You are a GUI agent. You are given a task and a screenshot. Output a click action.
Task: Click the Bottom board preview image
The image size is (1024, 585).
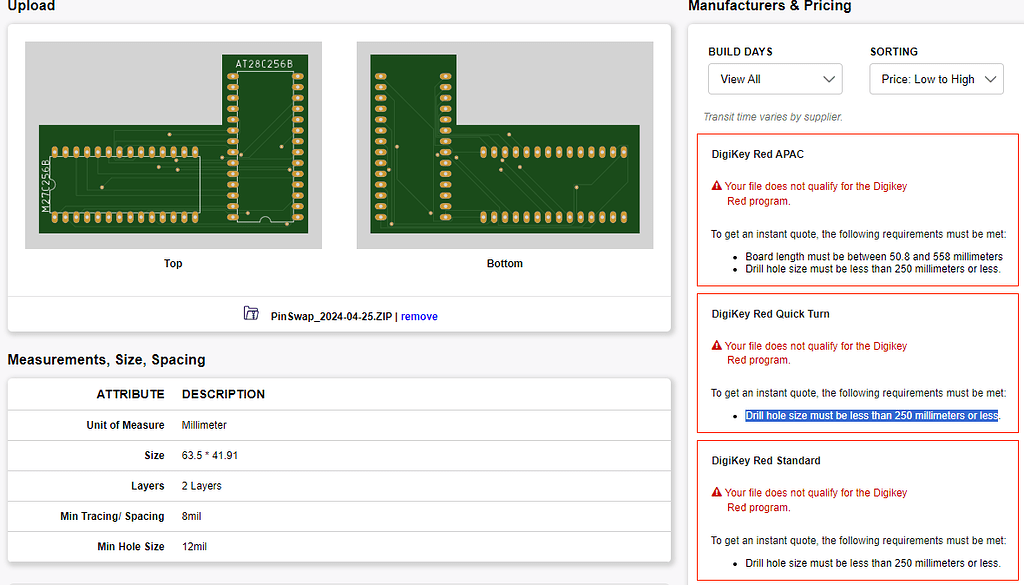(x=504, y=143)
